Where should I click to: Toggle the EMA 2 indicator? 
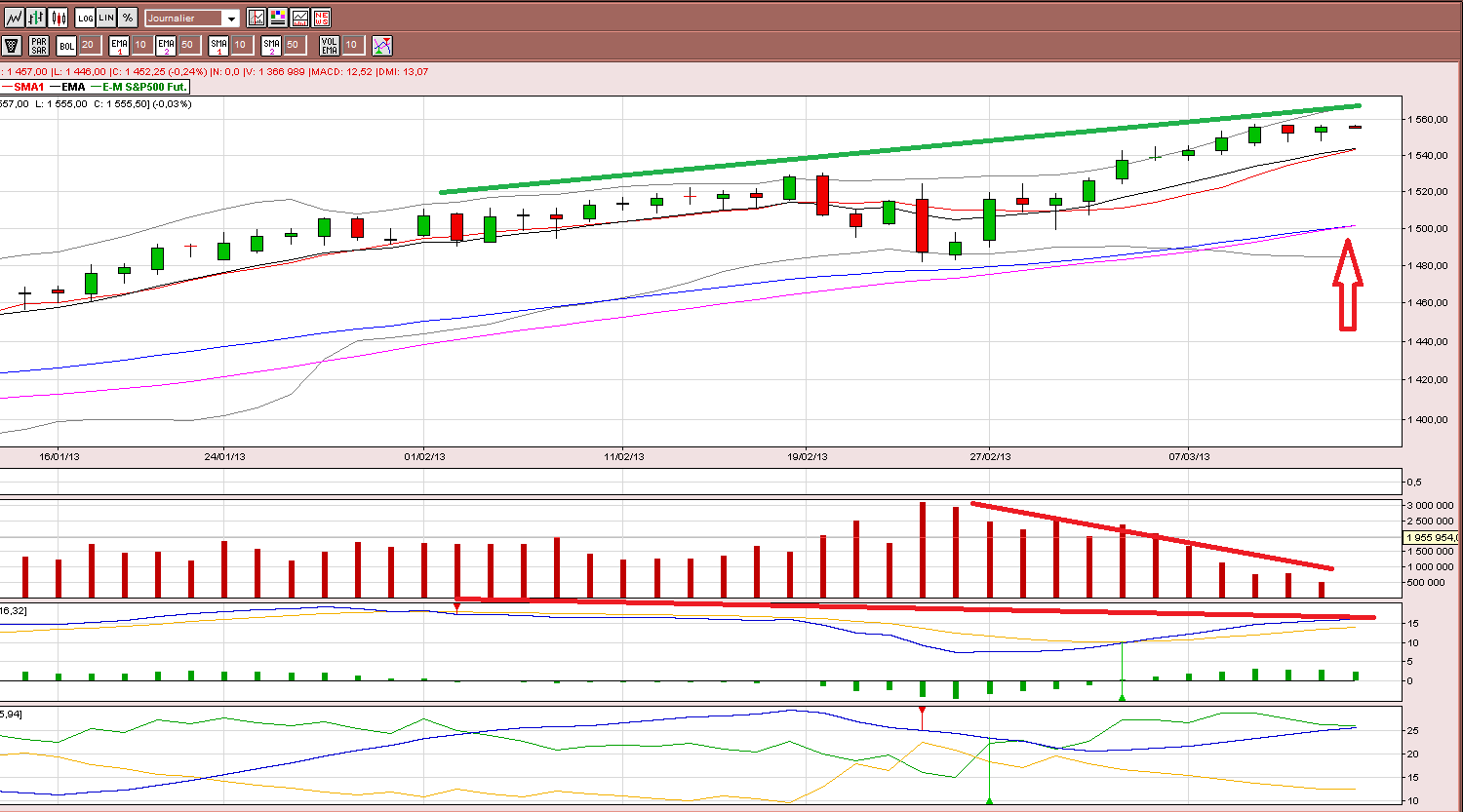point(166,45)
